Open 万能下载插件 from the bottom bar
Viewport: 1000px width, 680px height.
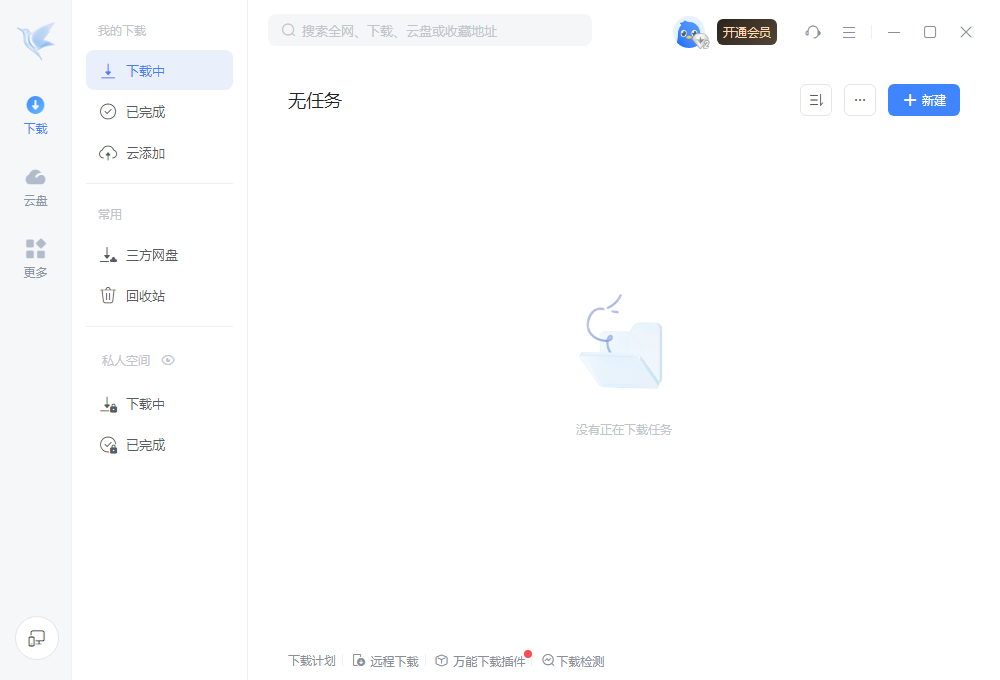coord(488,661)
